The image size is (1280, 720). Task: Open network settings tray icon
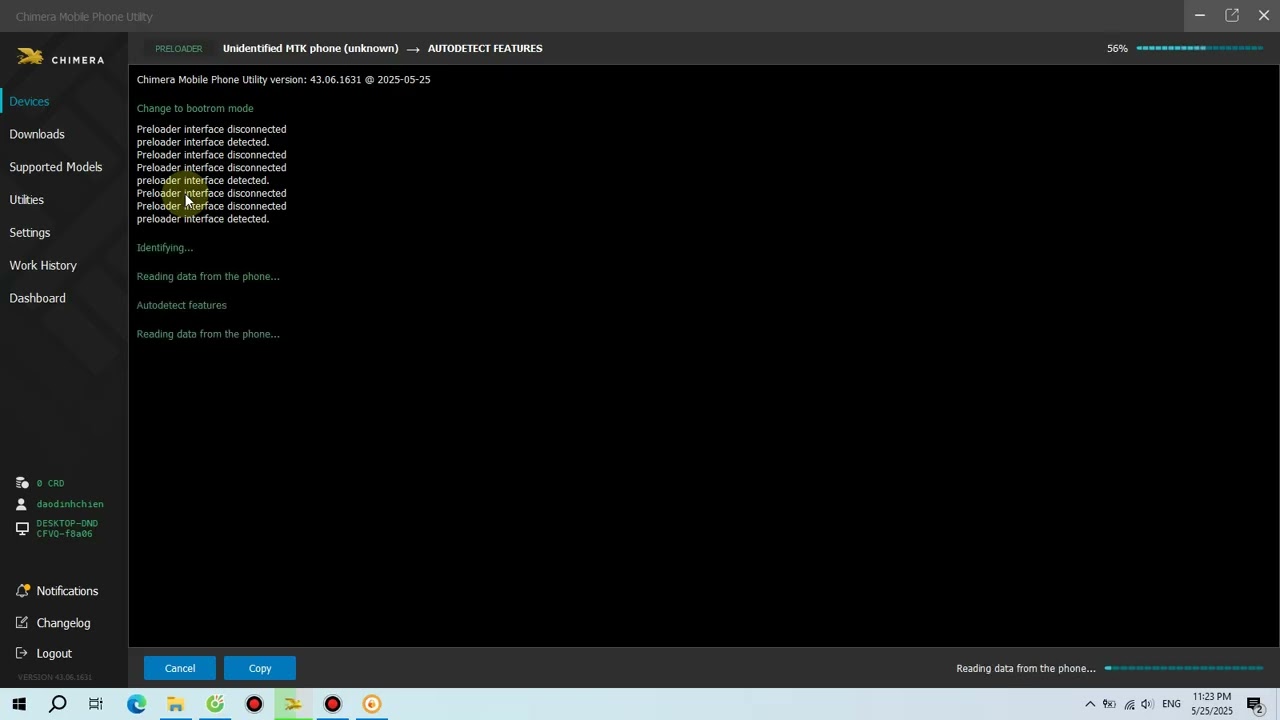tap(1129, 704)
